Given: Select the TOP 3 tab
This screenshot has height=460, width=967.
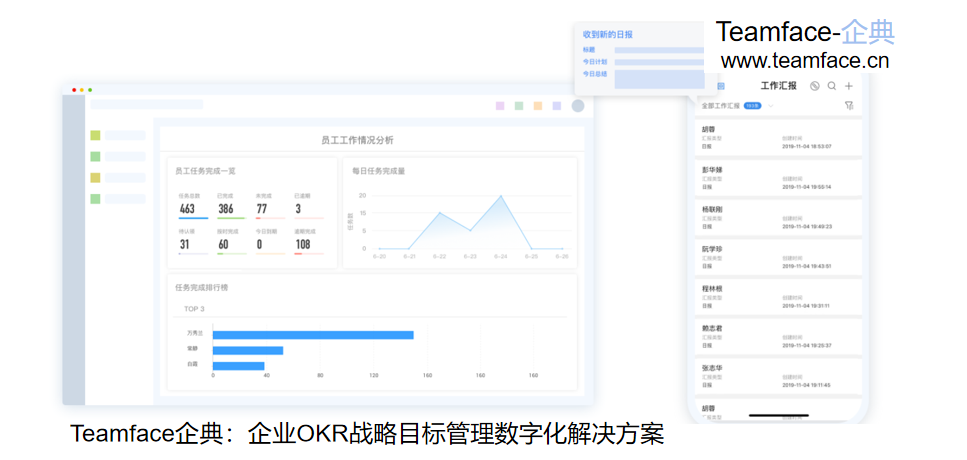Looking at the screenshot, I should coord(194,309).
